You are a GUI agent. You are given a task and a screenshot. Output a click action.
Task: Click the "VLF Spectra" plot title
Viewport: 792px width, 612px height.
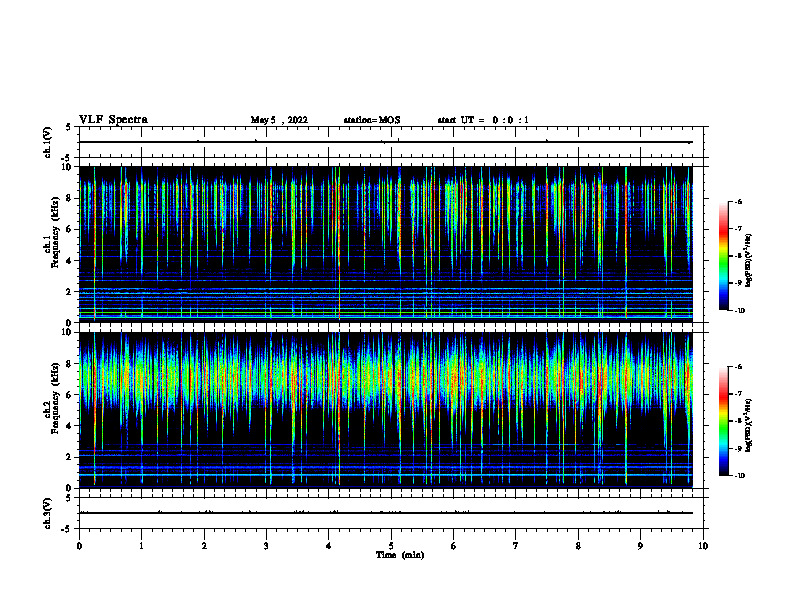(113, 120)
